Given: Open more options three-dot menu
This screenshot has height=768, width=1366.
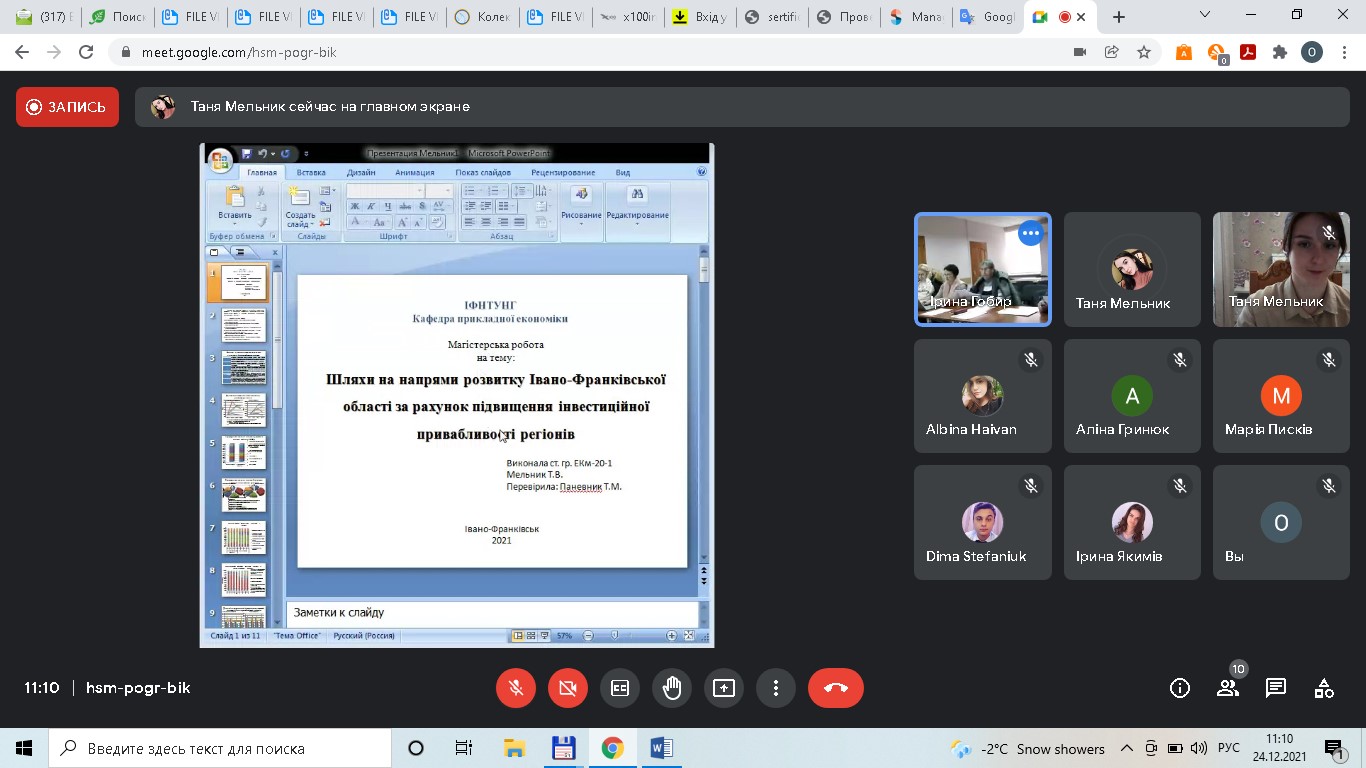Looking at the screenshot, I should pos(775,688).
